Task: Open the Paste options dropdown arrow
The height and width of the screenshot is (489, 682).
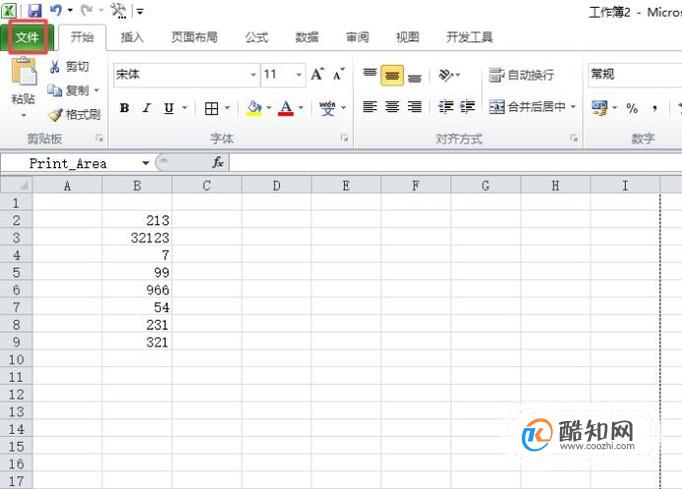Action: pos(23,115)
